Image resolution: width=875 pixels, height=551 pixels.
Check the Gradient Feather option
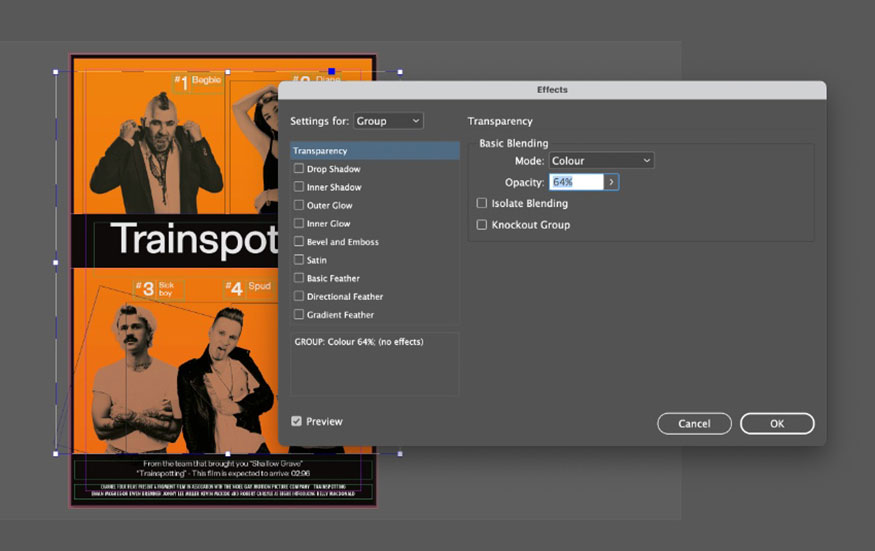299,314
